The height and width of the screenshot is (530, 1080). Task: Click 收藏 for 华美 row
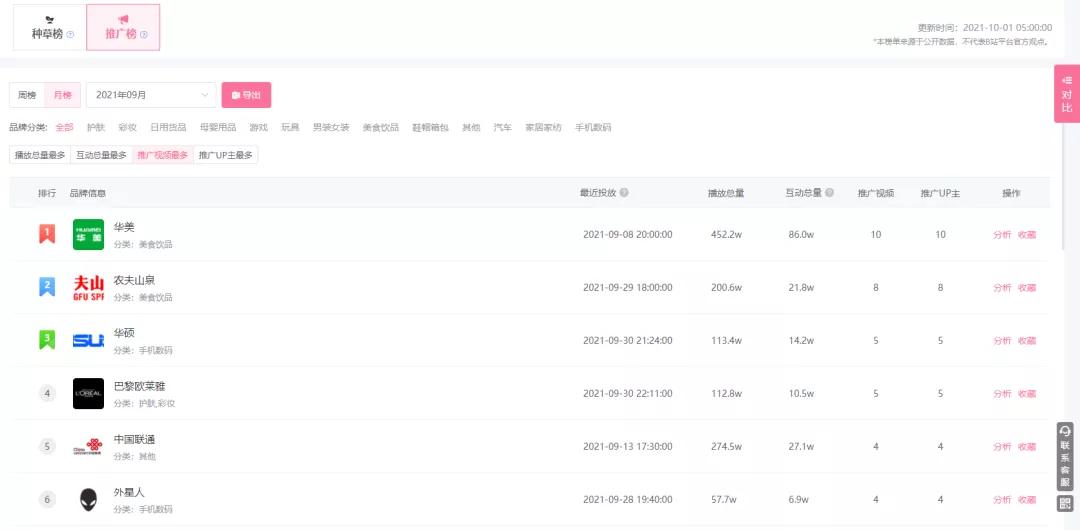[x=1027, y=235]
